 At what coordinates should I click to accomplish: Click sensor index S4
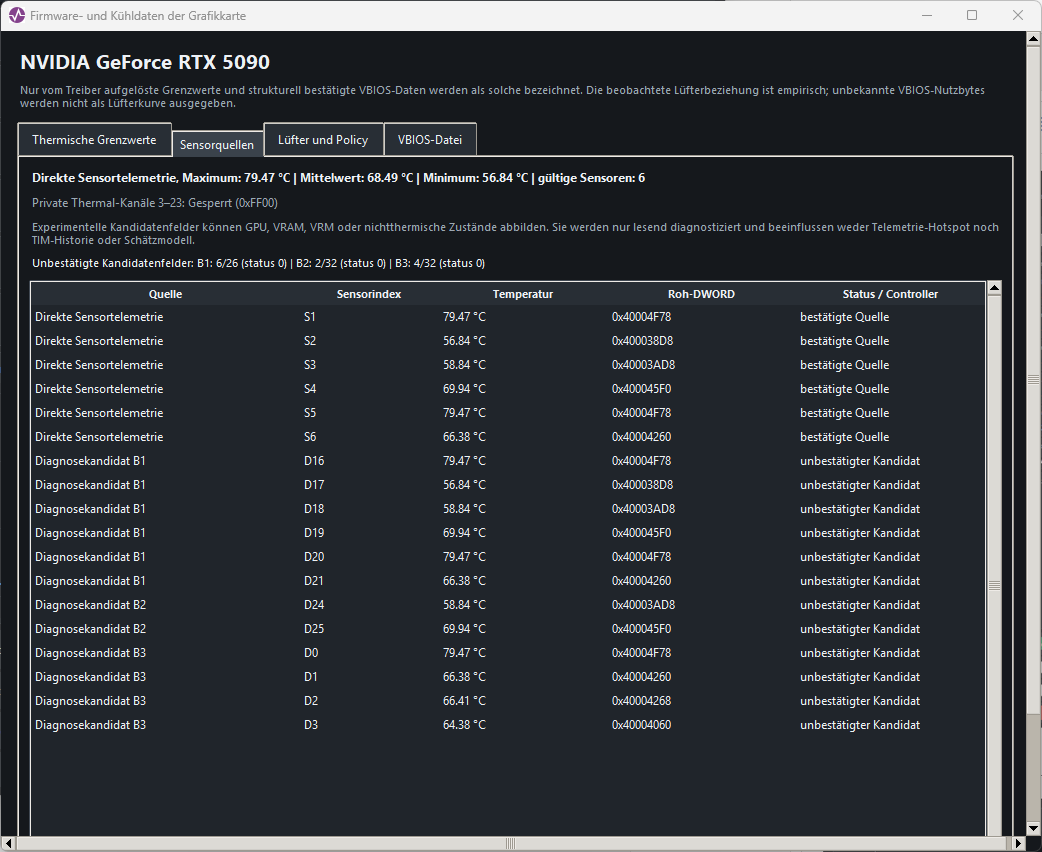310,389
